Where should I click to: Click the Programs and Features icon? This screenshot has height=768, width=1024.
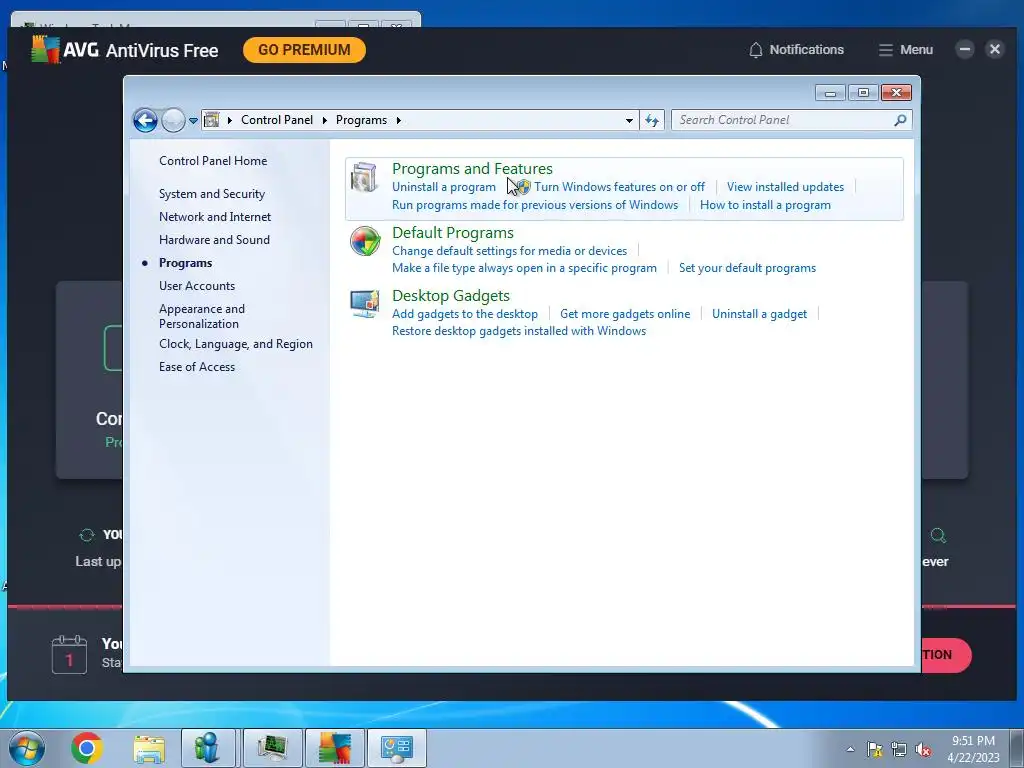tap(364, 178)
